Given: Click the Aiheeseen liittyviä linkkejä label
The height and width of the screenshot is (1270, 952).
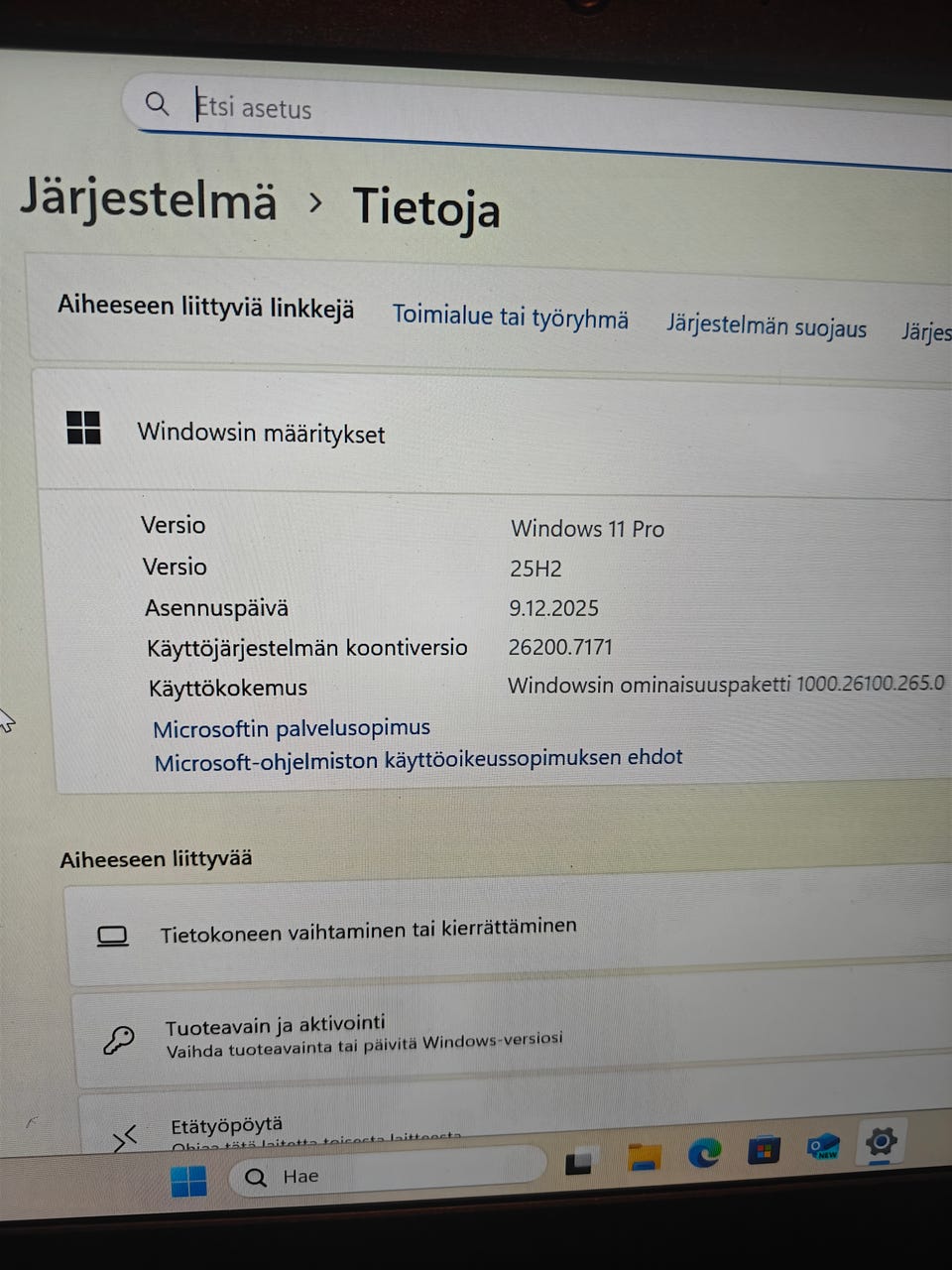Looking at the screenshot, I should click(205, 306).
